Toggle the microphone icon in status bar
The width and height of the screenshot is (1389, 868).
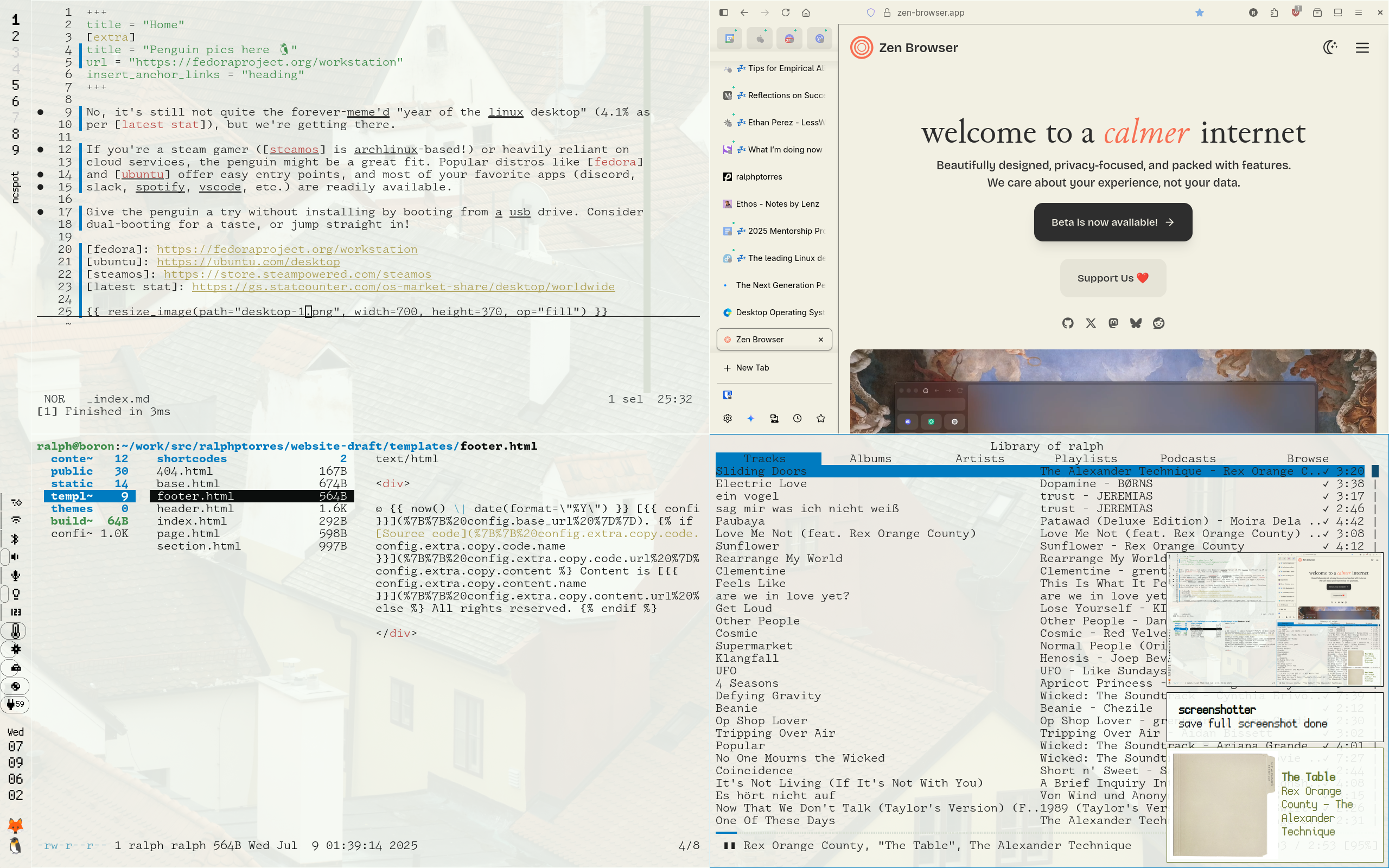pos(16,575)
